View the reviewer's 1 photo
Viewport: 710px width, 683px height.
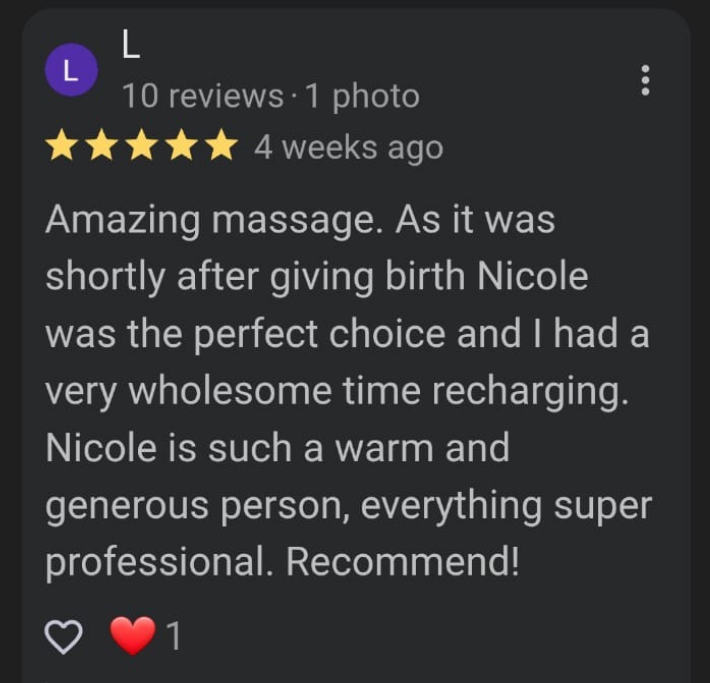click(x=362, y=97)
